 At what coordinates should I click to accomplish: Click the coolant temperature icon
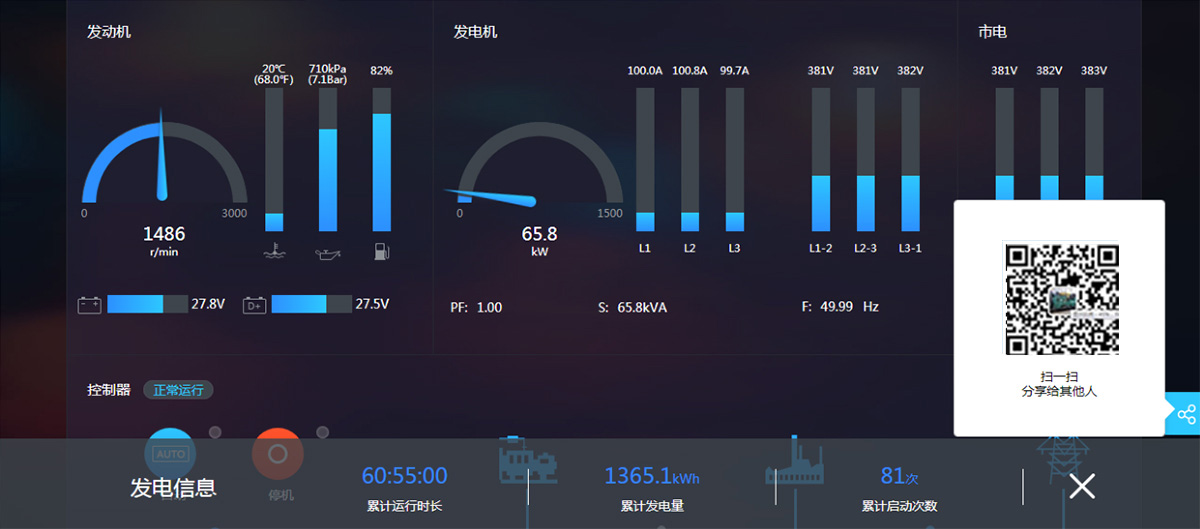pyautogui.click(x=273, y=251)
